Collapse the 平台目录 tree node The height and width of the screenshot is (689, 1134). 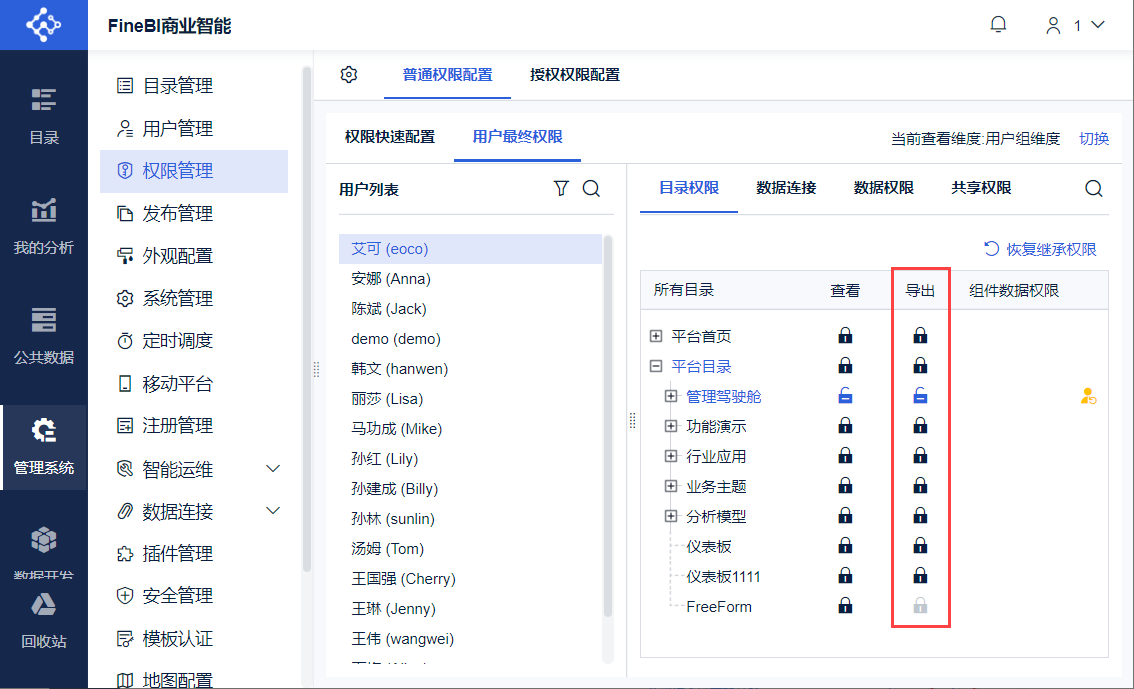656,367
